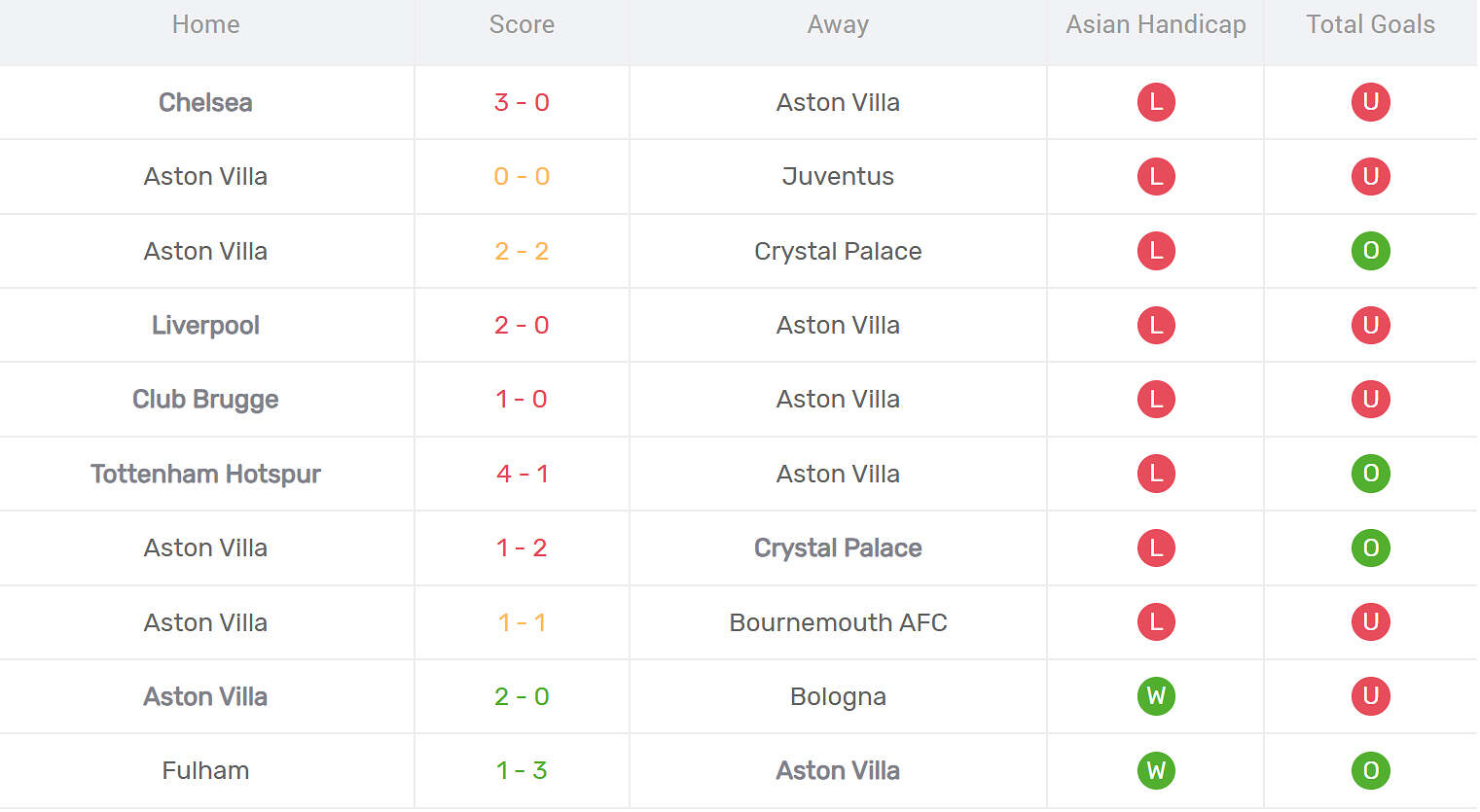
Task: Click the green O badge in Tottenham Hotspur row
Action: click(1370, 474)
